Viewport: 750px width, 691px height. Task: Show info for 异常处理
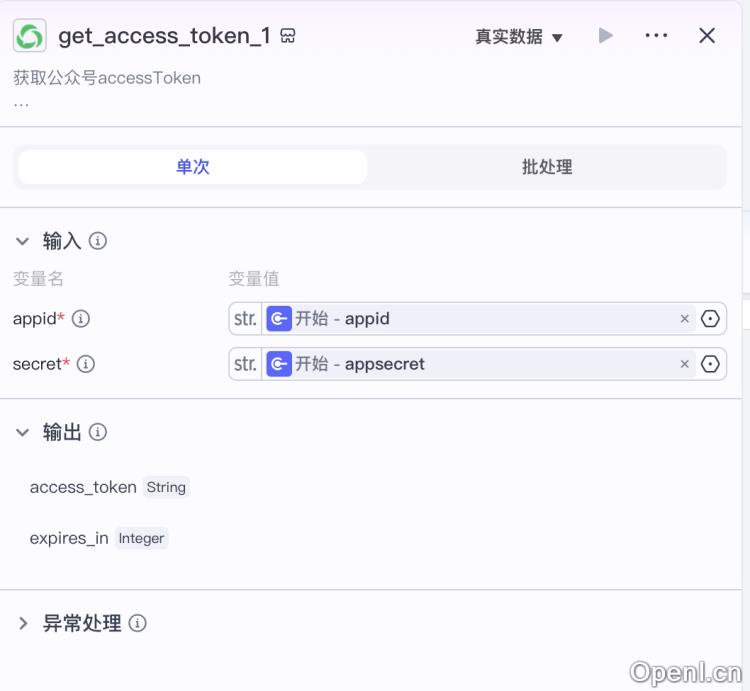(x=137, y=623)
